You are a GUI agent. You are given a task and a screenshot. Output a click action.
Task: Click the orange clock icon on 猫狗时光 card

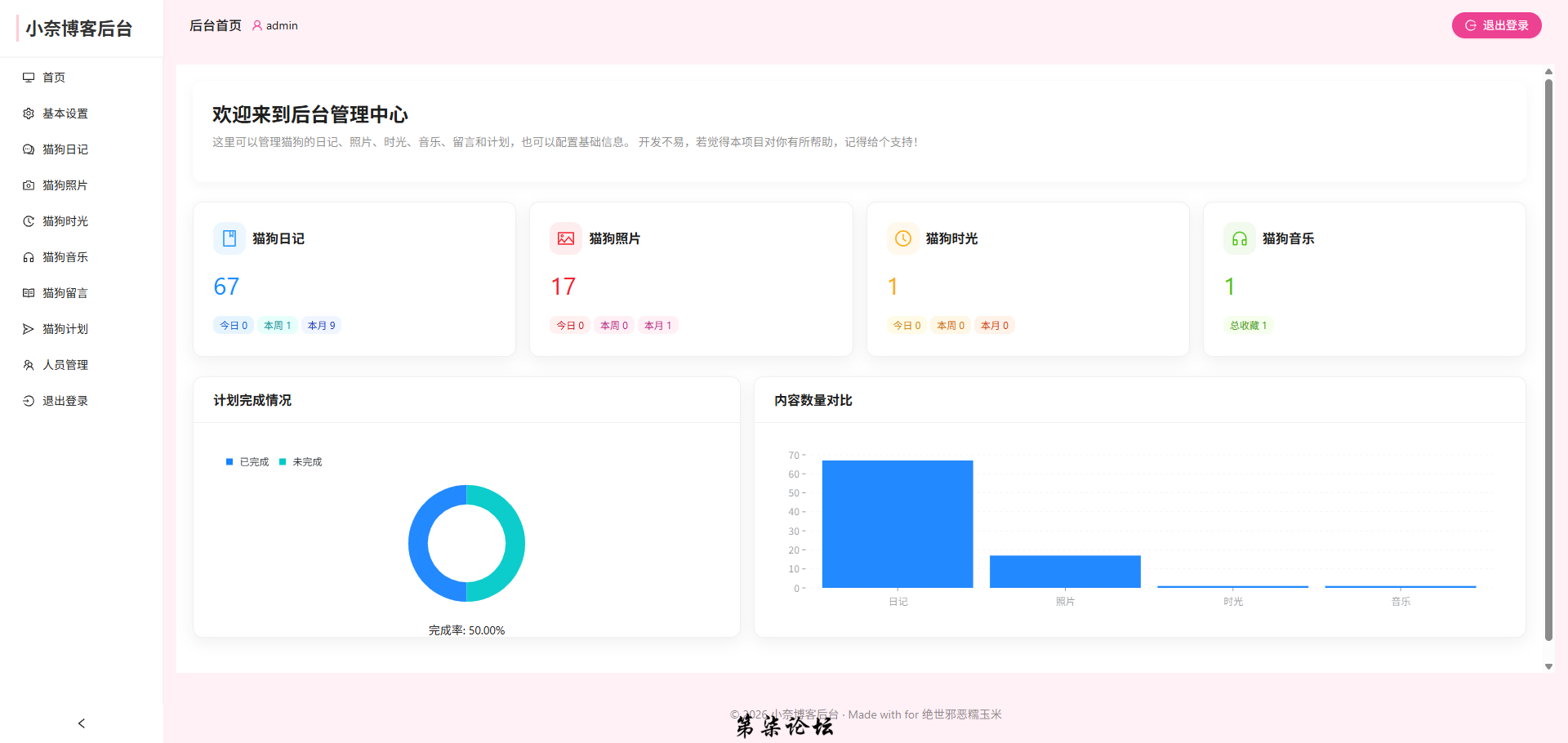[903, 238]
